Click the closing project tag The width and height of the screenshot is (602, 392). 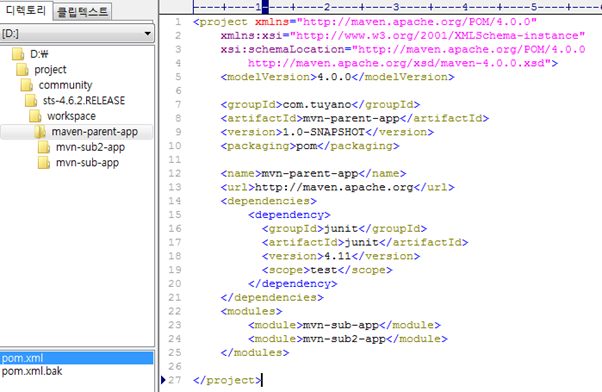click(x=227, y=380)
